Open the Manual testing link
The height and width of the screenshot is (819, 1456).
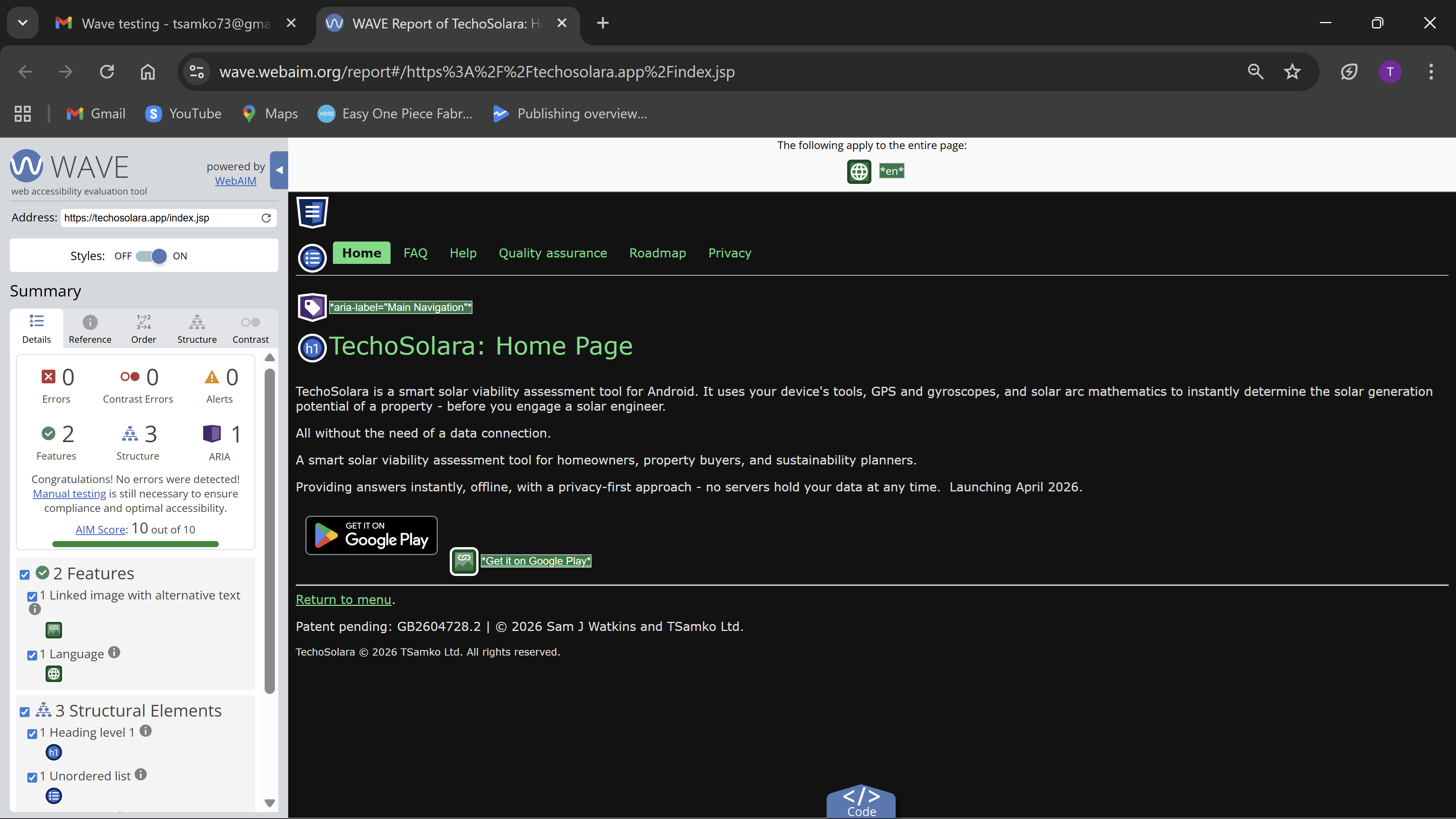pos(69,493)
